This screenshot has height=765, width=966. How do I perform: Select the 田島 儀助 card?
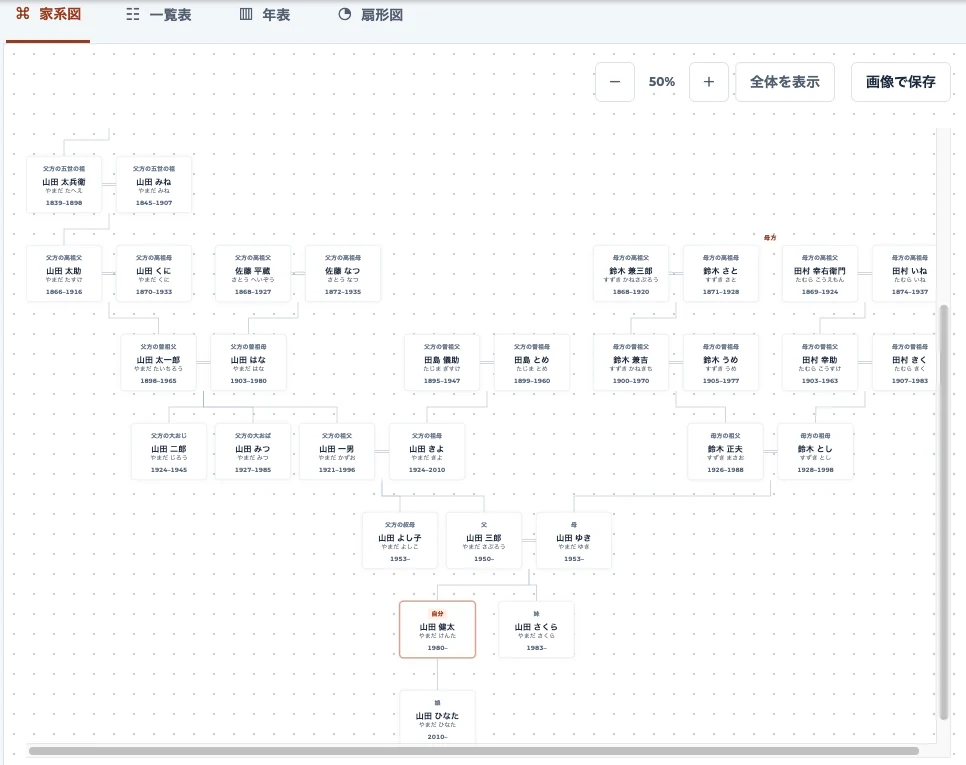[x=442, y=363]
